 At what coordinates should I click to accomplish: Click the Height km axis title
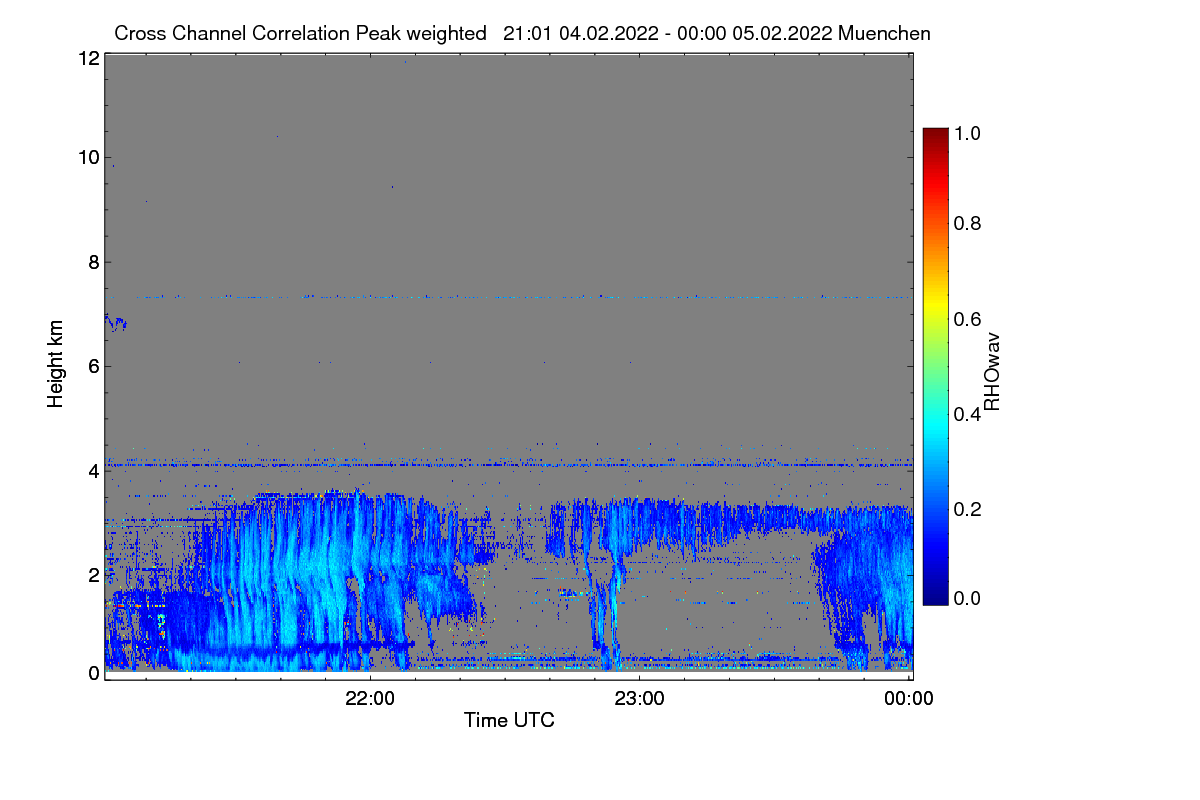click(56, 364)
